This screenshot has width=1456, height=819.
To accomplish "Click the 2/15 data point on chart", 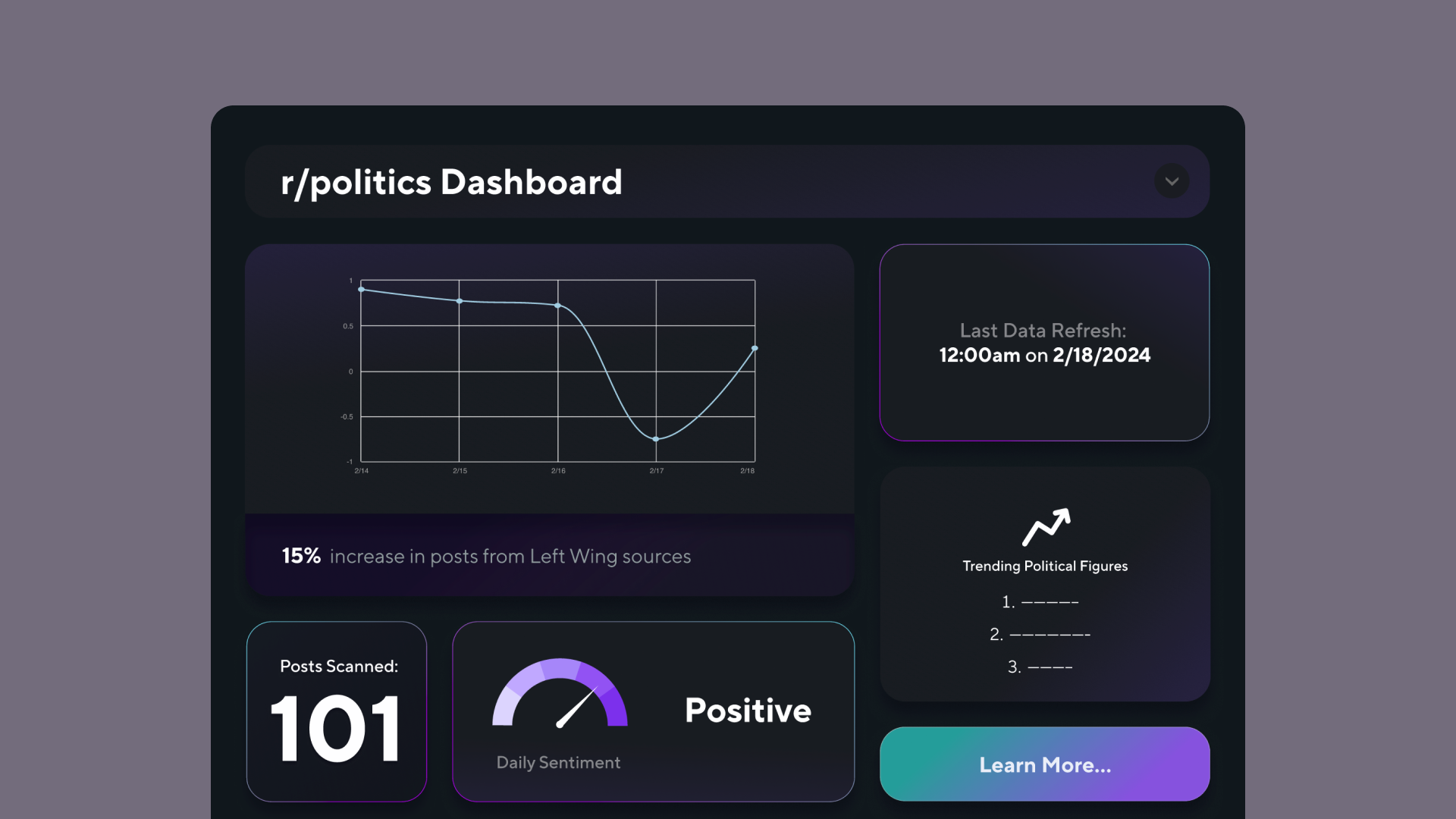I will coord(460,301).
